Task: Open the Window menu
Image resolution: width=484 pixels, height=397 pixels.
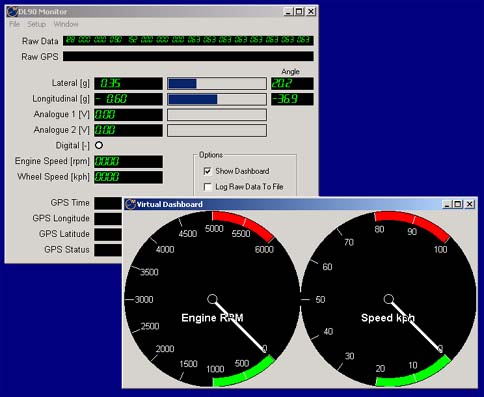Action: point(66,24)
